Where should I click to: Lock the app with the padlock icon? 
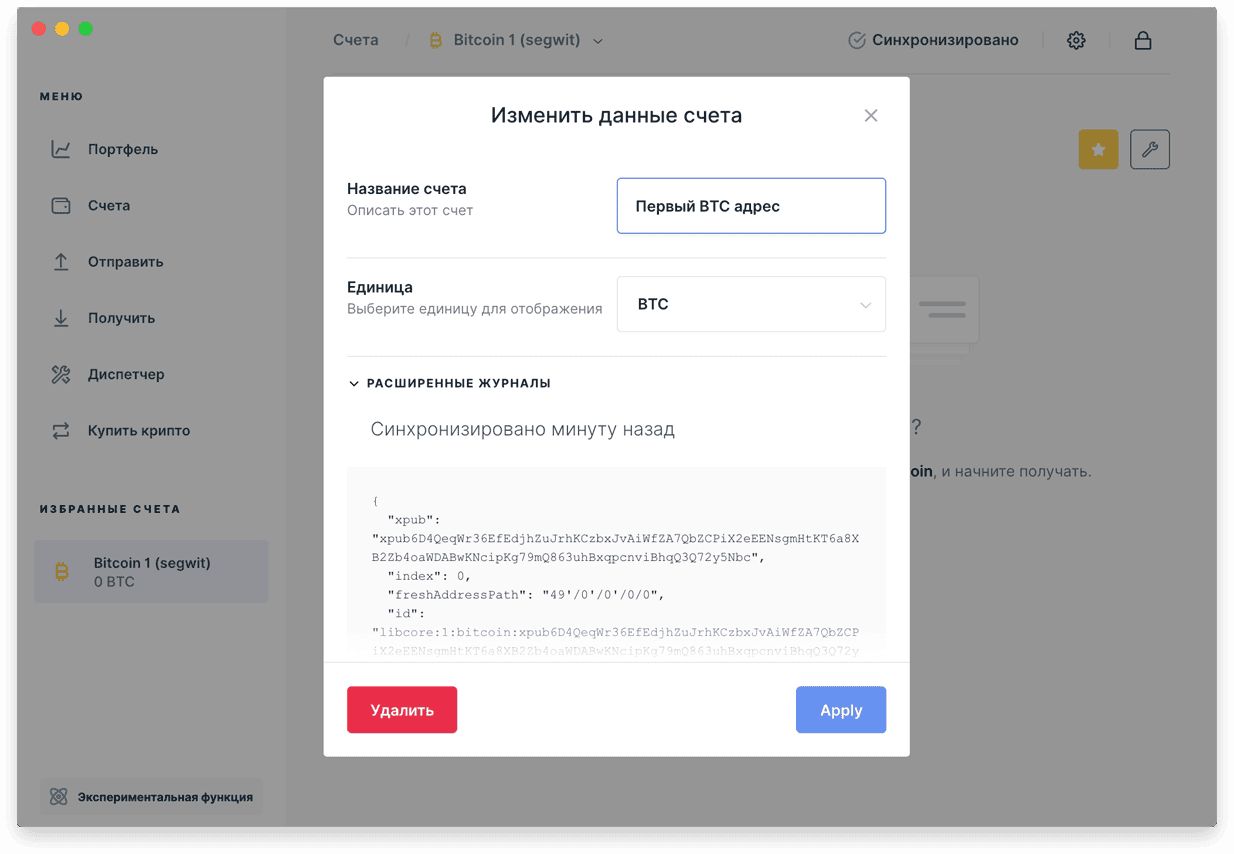click(1143, 41)
